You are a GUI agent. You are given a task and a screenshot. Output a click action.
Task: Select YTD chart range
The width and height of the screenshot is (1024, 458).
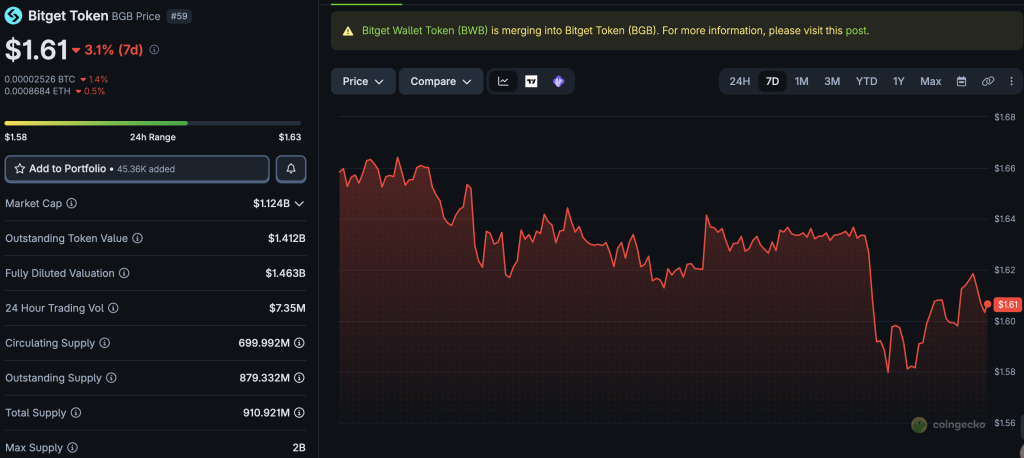coord(867,82)
